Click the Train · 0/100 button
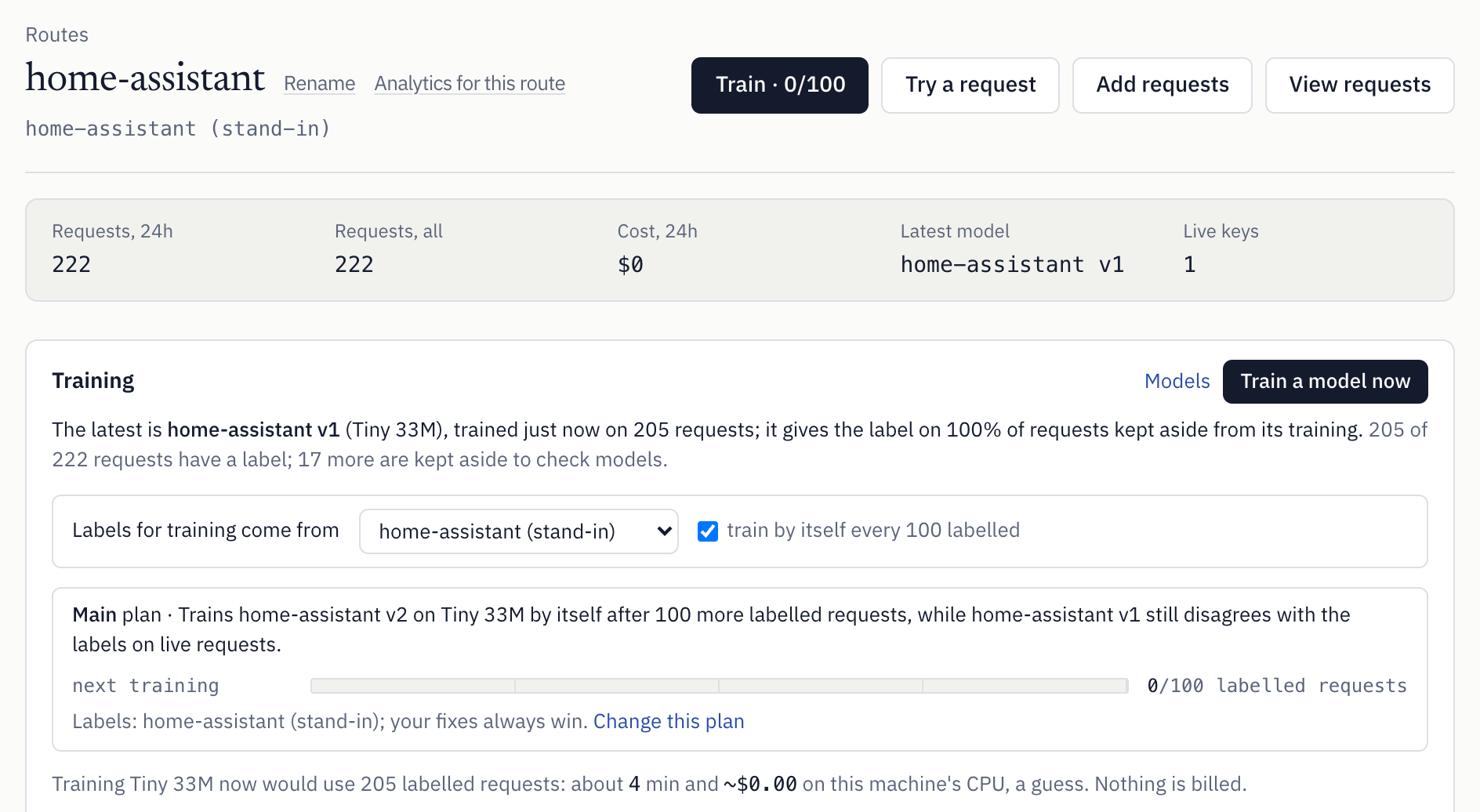This screenshot has width=1480, height=812. point(780,85)
